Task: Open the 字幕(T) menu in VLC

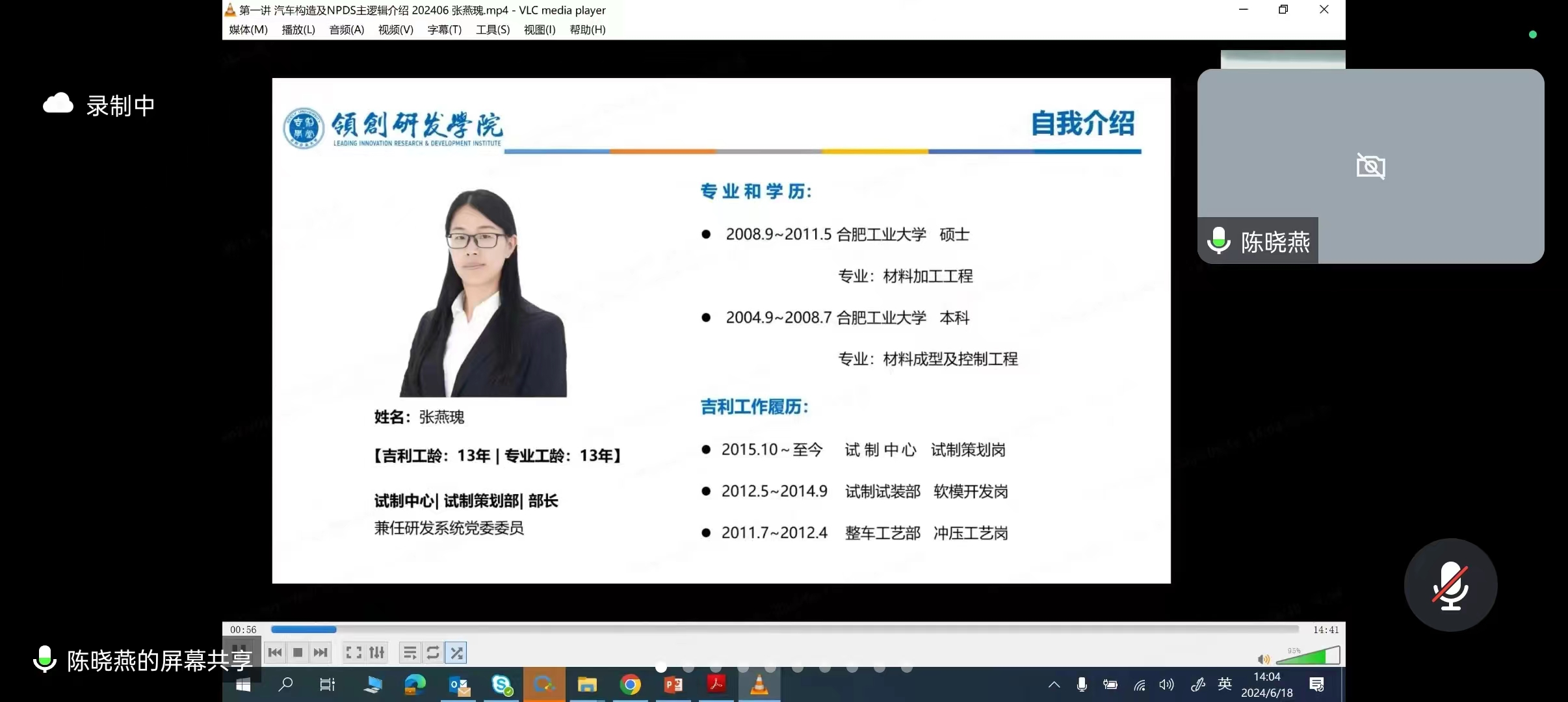Action: point(445,29)
